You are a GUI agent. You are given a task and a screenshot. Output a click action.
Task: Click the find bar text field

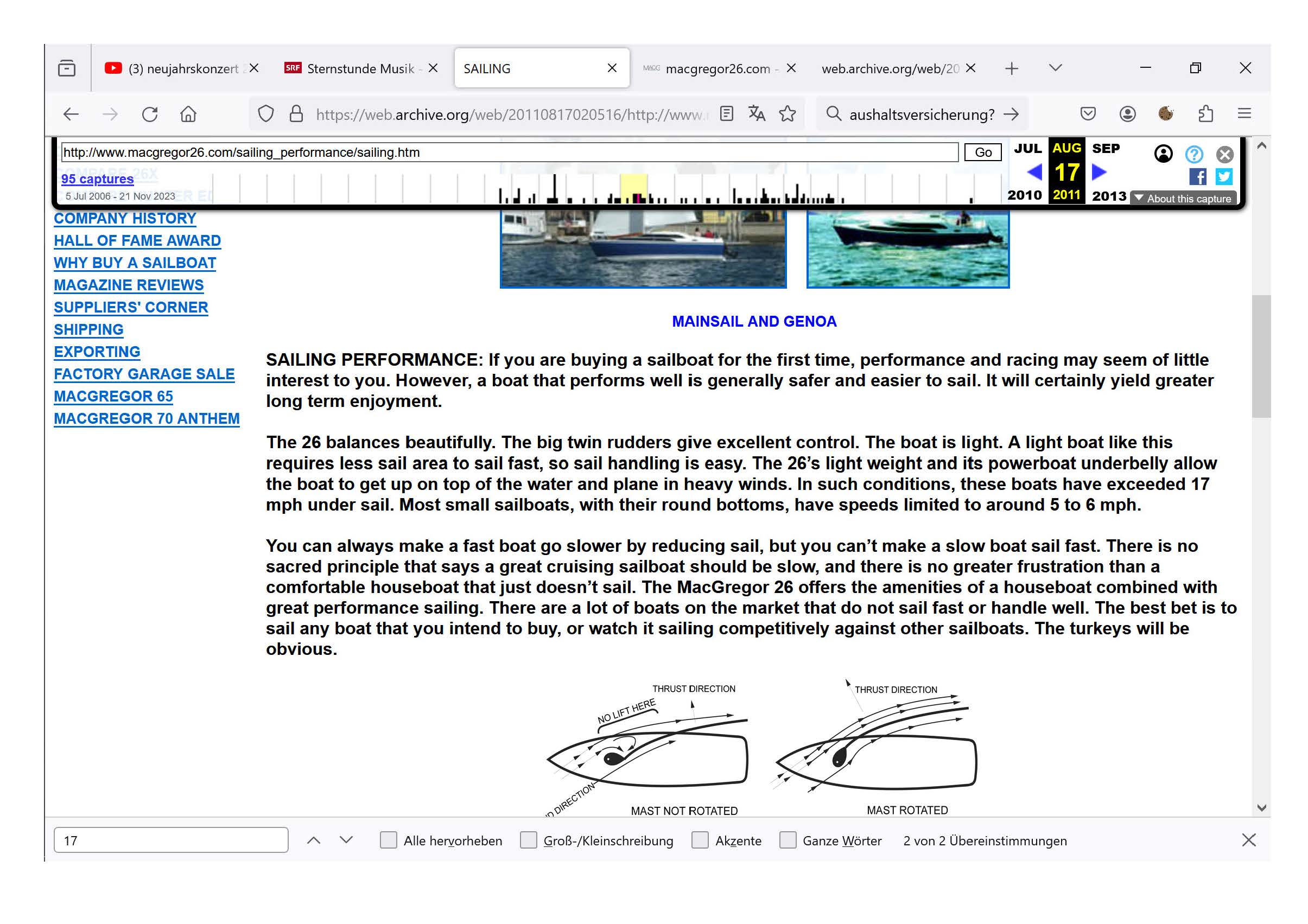coord(171,840)
